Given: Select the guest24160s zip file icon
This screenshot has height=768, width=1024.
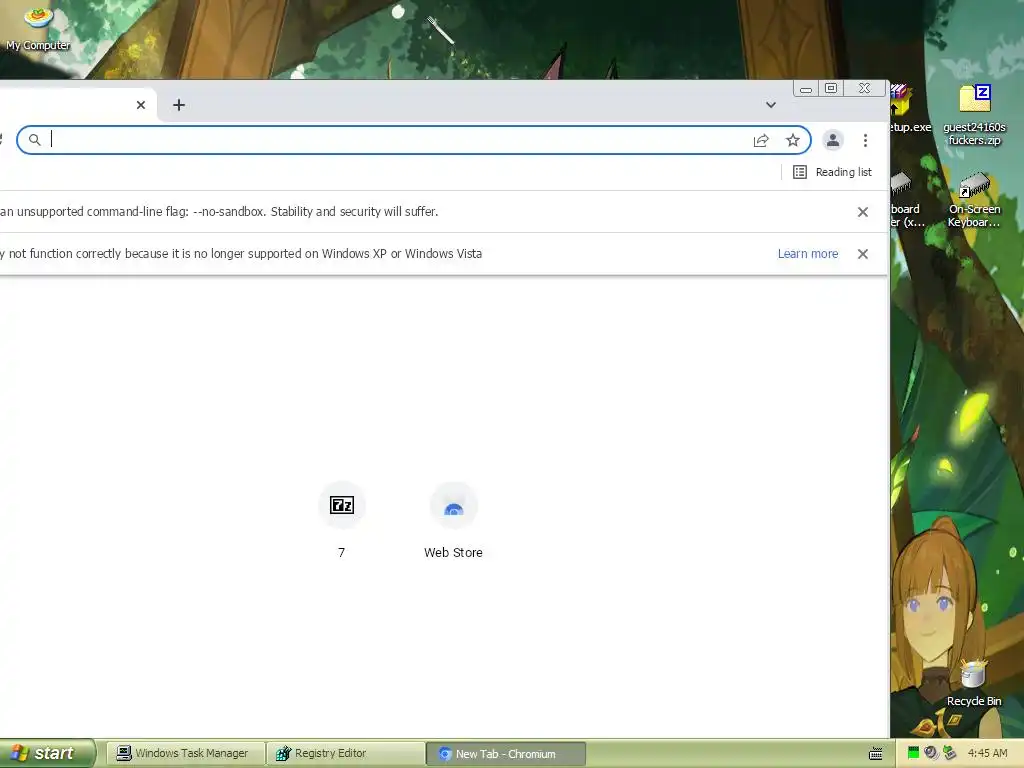Looking at the screenshot, I should pos(974,115).
